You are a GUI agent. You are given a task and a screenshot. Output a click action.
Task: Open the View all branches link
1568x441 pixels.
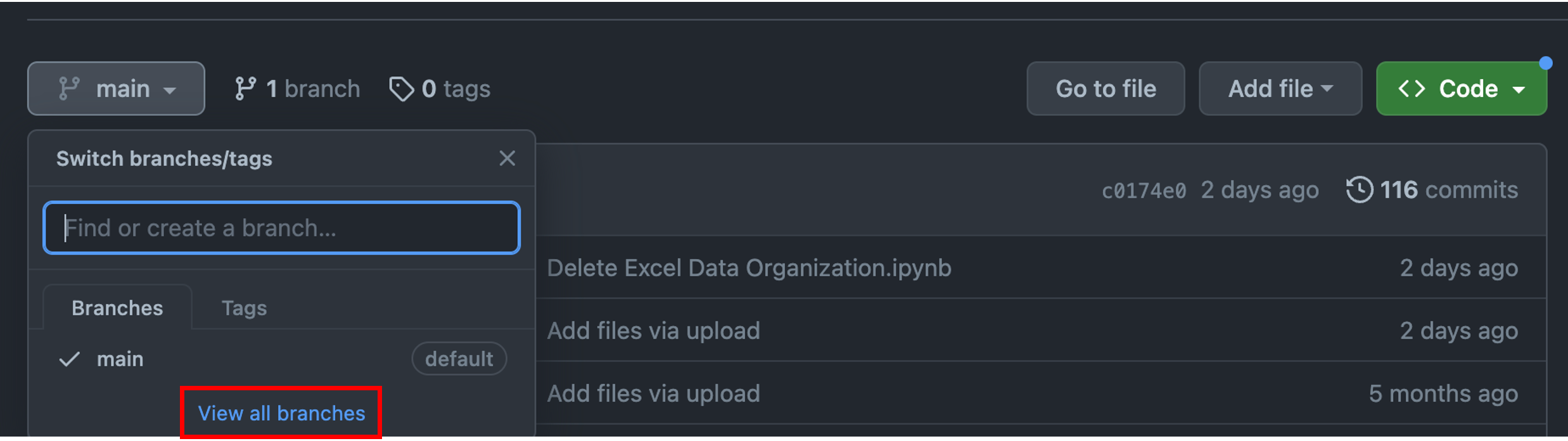[x=281, y=413]
